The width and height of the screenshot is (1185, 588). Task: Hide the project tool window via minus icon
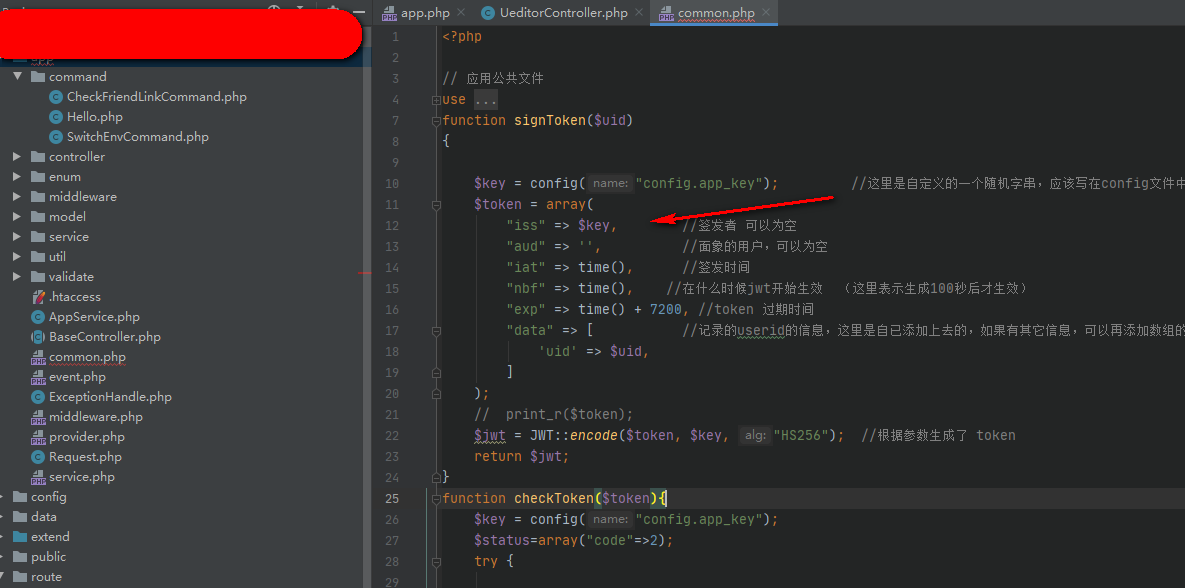coord(359,11)
